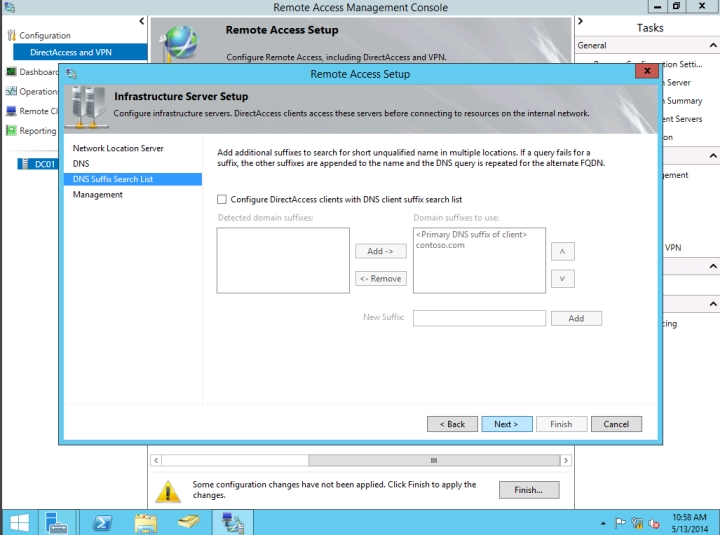Click the disabled Finish wizard button
The height and width of the screenshot is (535, 720).
[x=562, y=424]
